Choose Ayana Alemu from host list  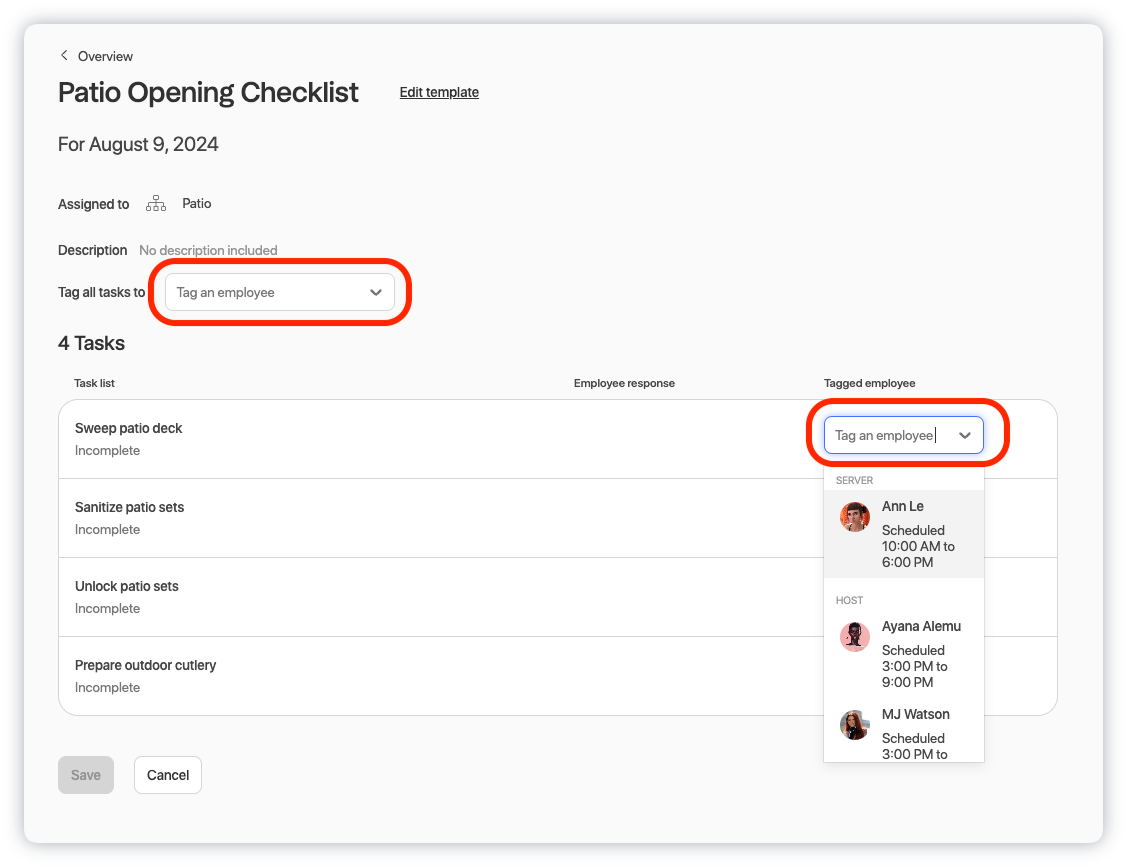[920, 627]
